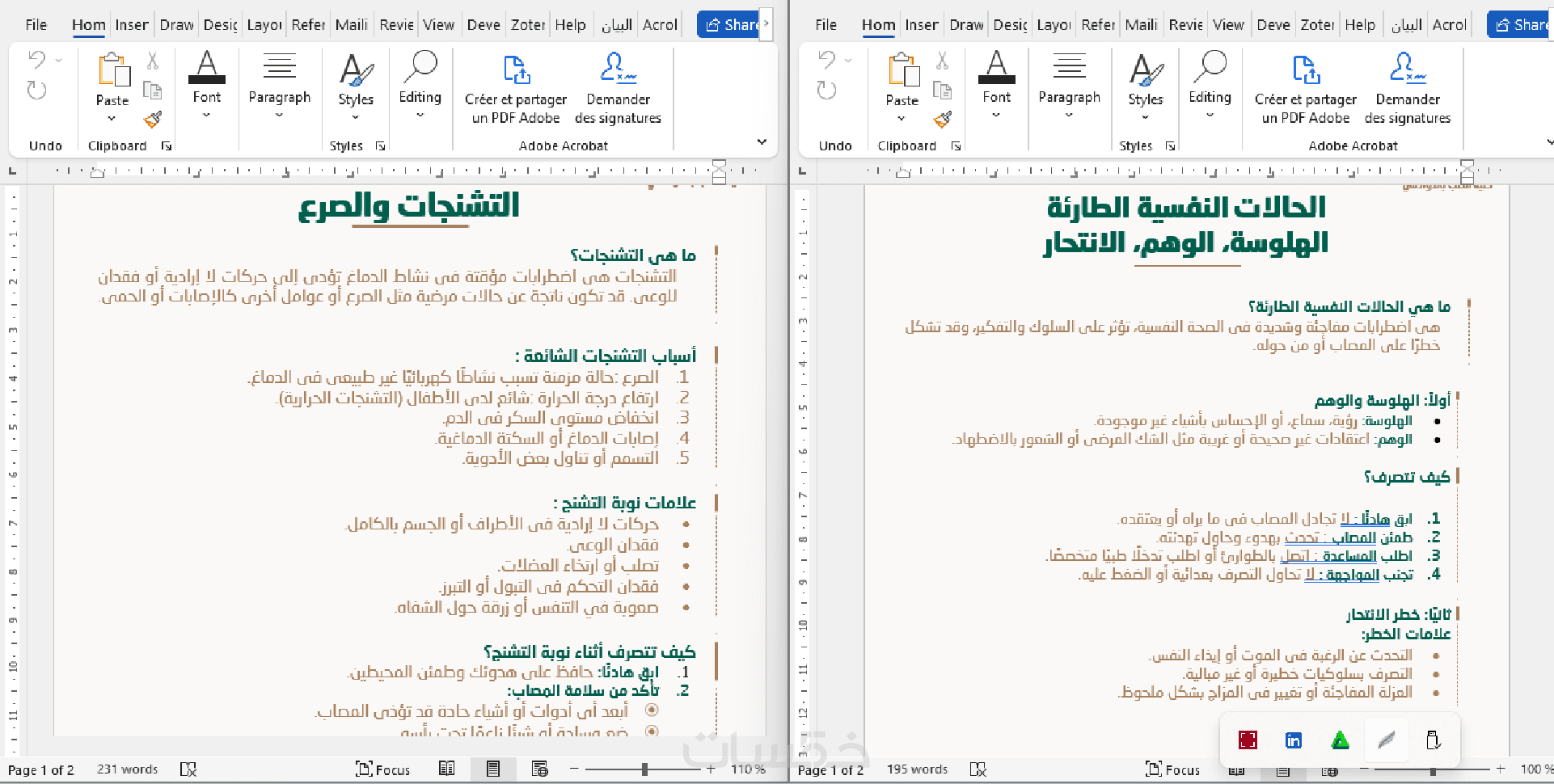Viewport: 1554px width, 784px height.
Task: Open the File tab in the left window
Action: 36,25
